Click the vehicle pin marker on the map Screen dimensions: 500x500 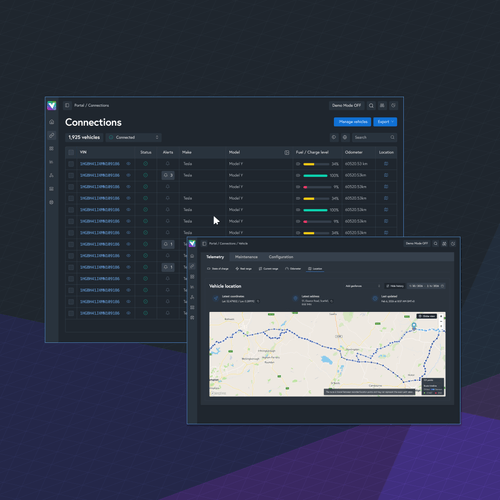[414, 326]
